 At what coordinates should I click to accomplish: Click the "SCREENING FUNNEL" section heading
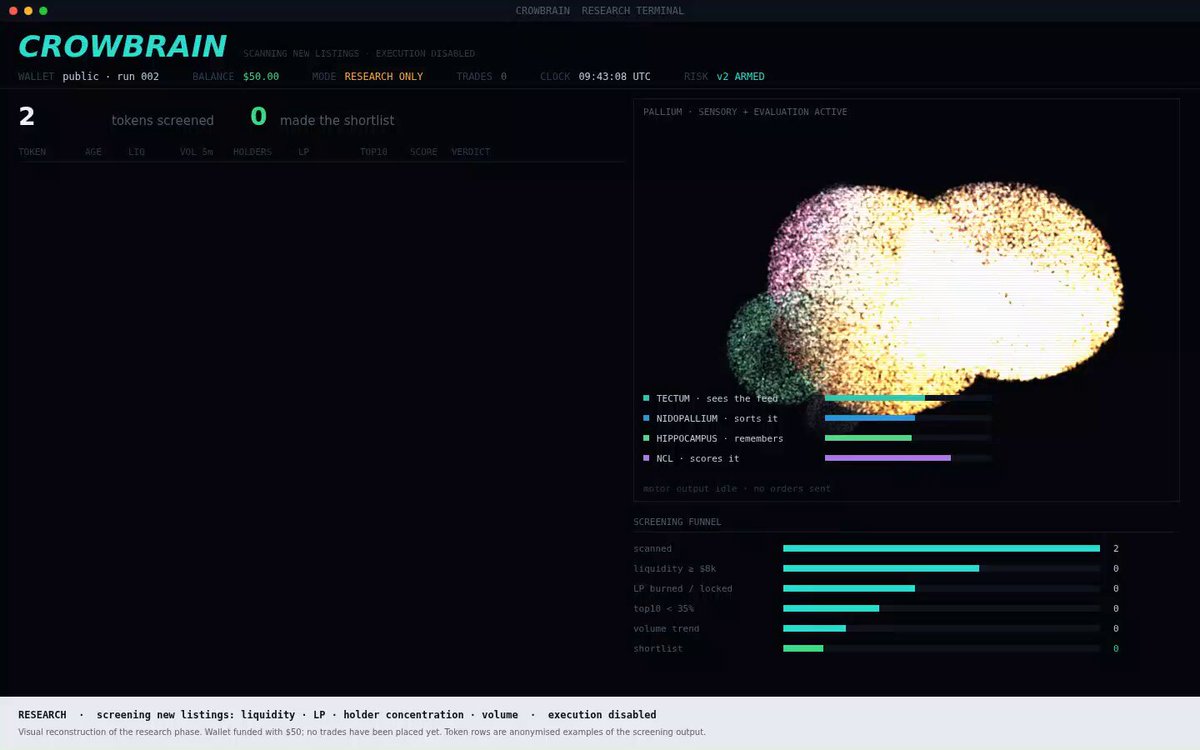click(x=677, y=522)
